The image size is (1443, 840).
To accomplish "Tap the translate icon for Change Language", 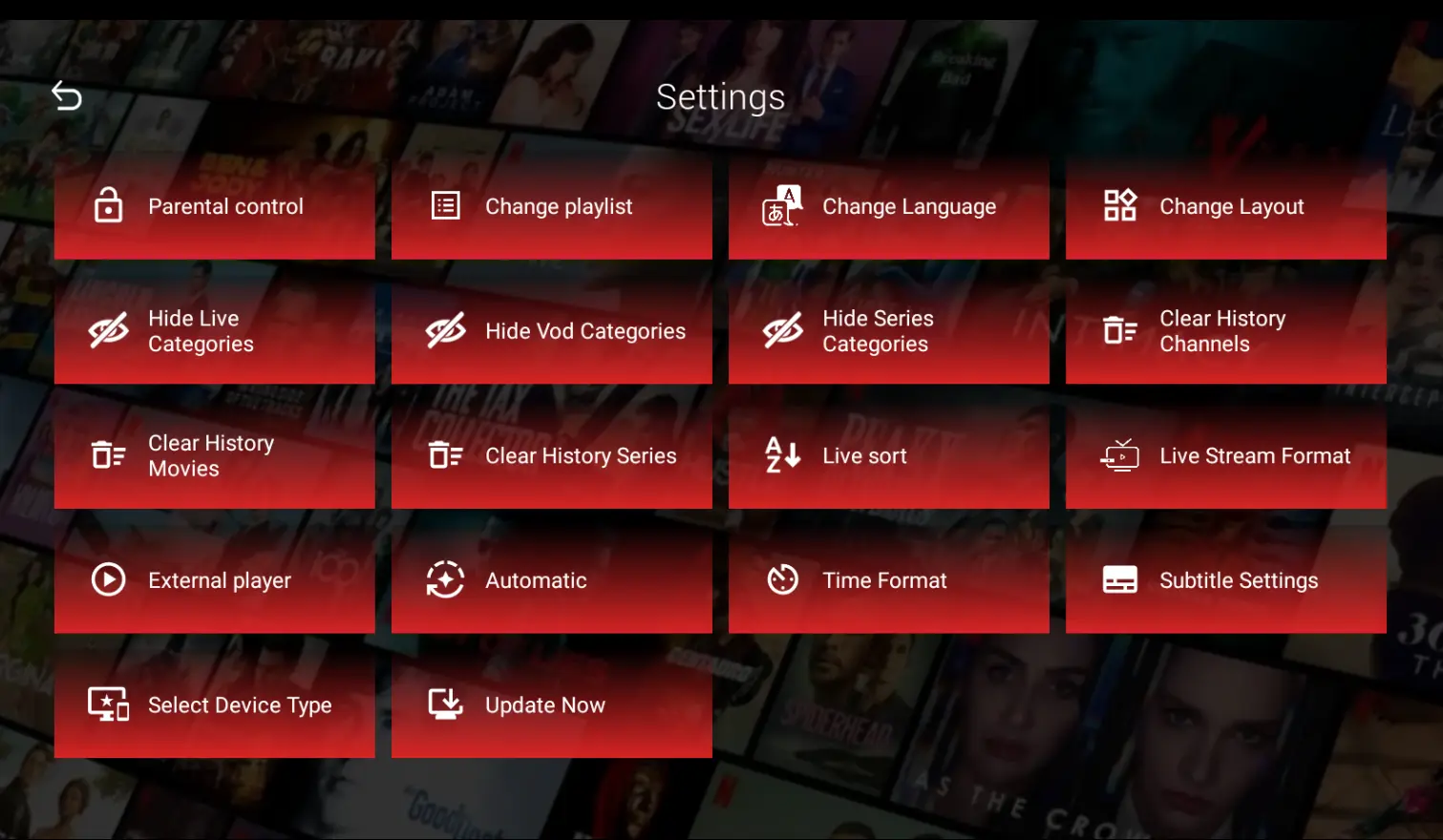I will (781, 205).
